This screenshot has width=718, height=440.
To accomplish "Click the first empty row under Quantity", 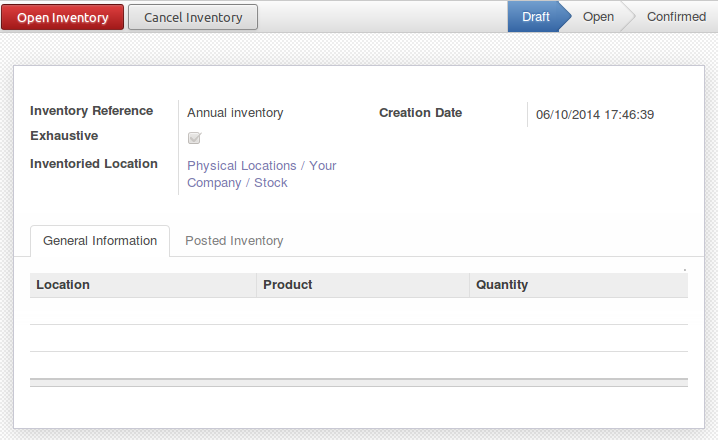I will 578,311.
